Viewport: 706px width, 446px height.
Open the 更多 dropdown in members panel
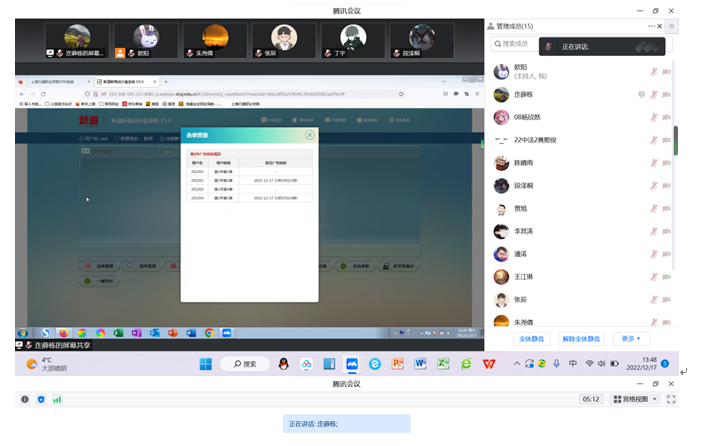tap(630, 339)
